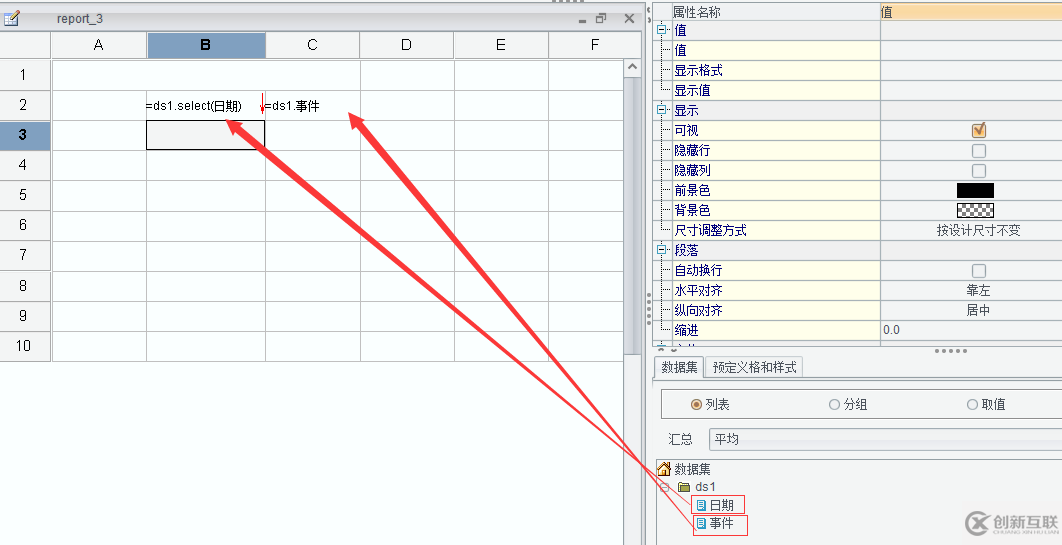Screen dimensions: 1062x545
Task: Open the 水平对齐 value 靠左
Action: click(978, 290)
